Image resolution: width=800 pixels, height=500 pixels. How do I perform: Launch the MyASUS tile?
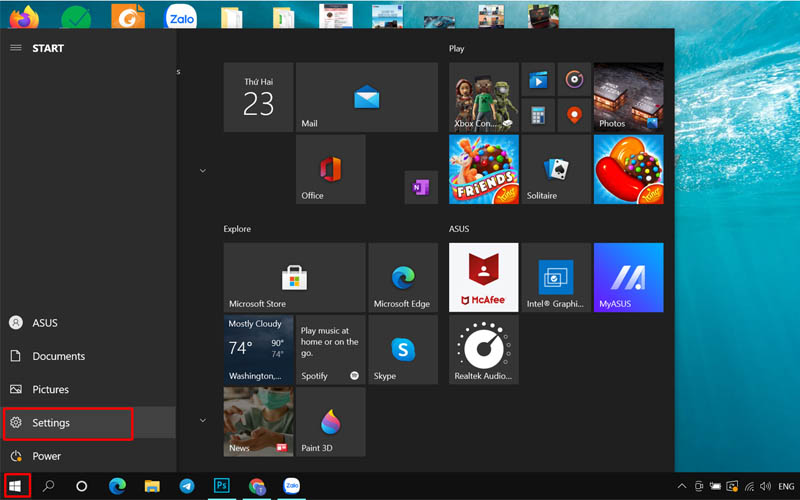(628, 278)
